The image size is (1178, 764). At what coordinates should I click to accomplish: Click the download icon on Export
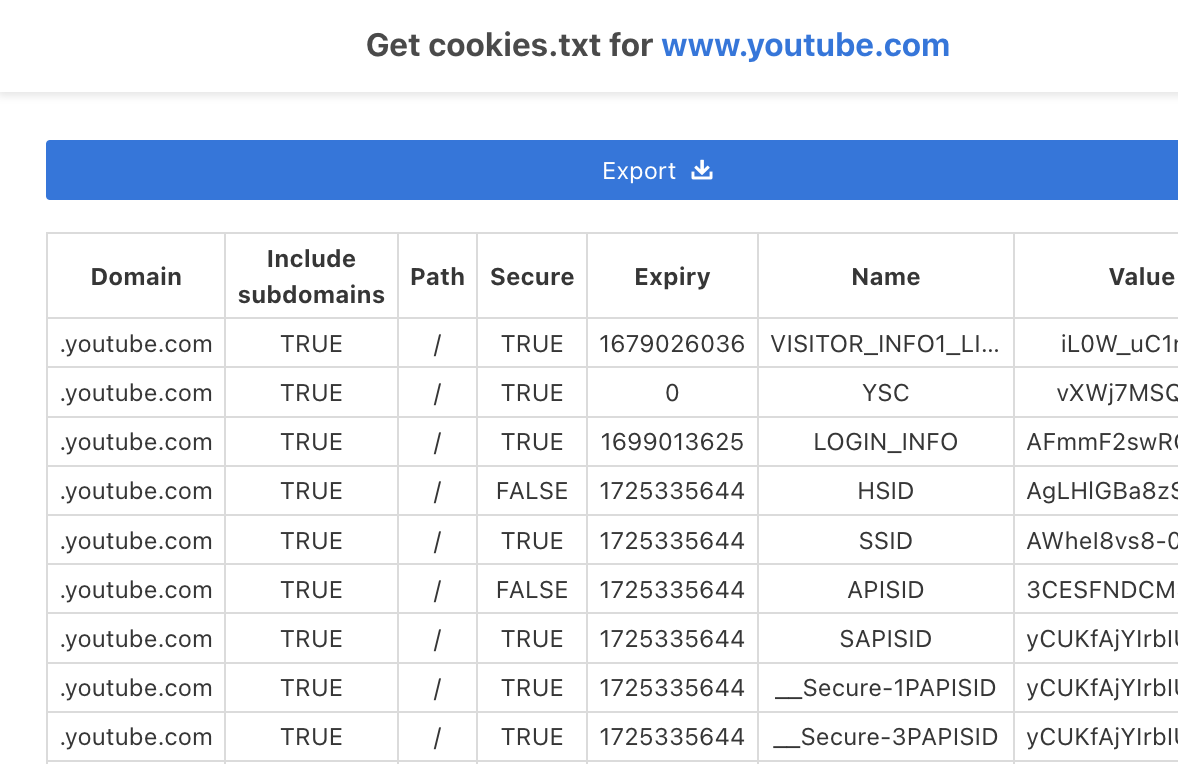pos(702,170)
